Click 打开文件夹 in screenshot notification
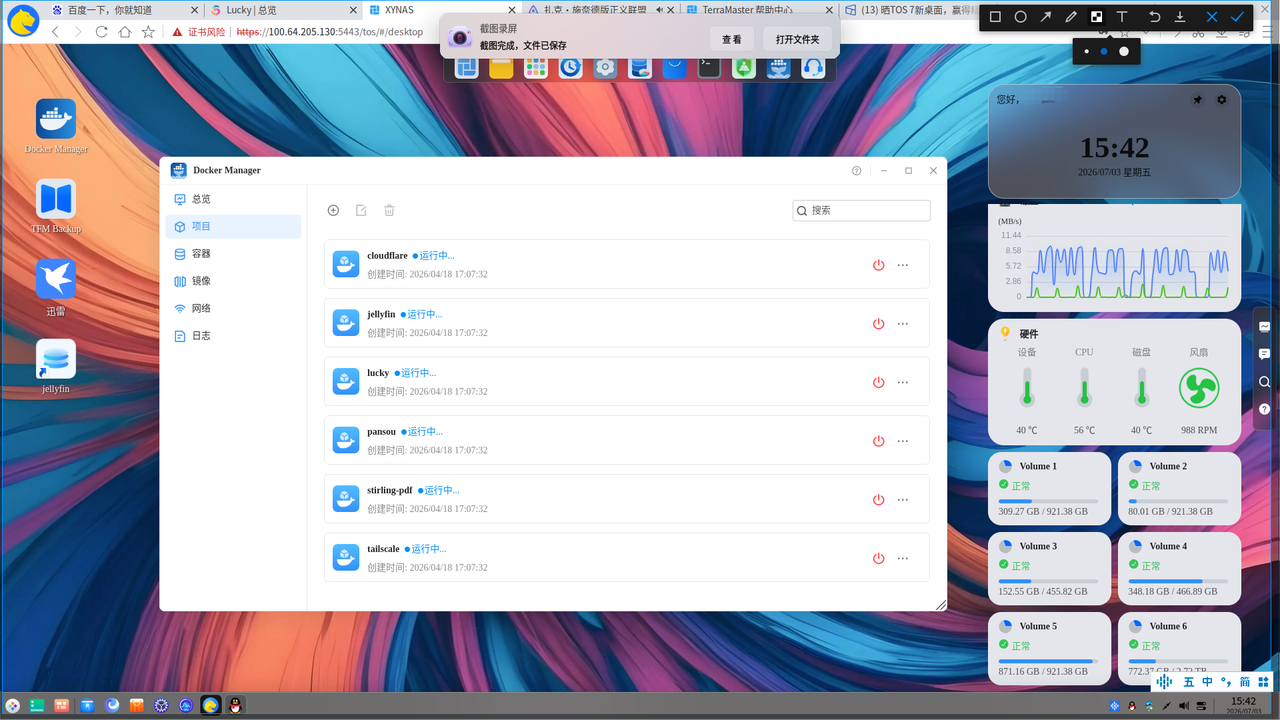 tap(797, 39)
